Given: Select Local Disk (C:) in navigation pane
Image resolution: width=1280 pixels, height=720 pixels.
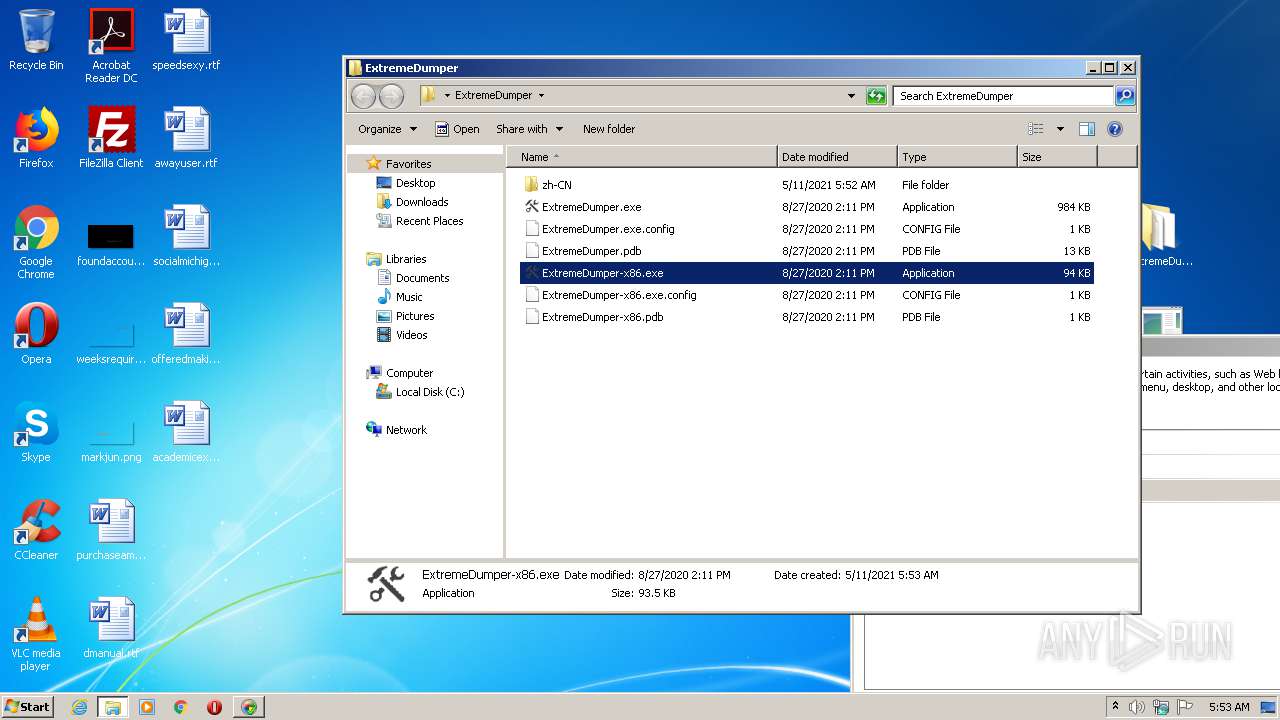Looking at the screenshot, I should point(419,392).
